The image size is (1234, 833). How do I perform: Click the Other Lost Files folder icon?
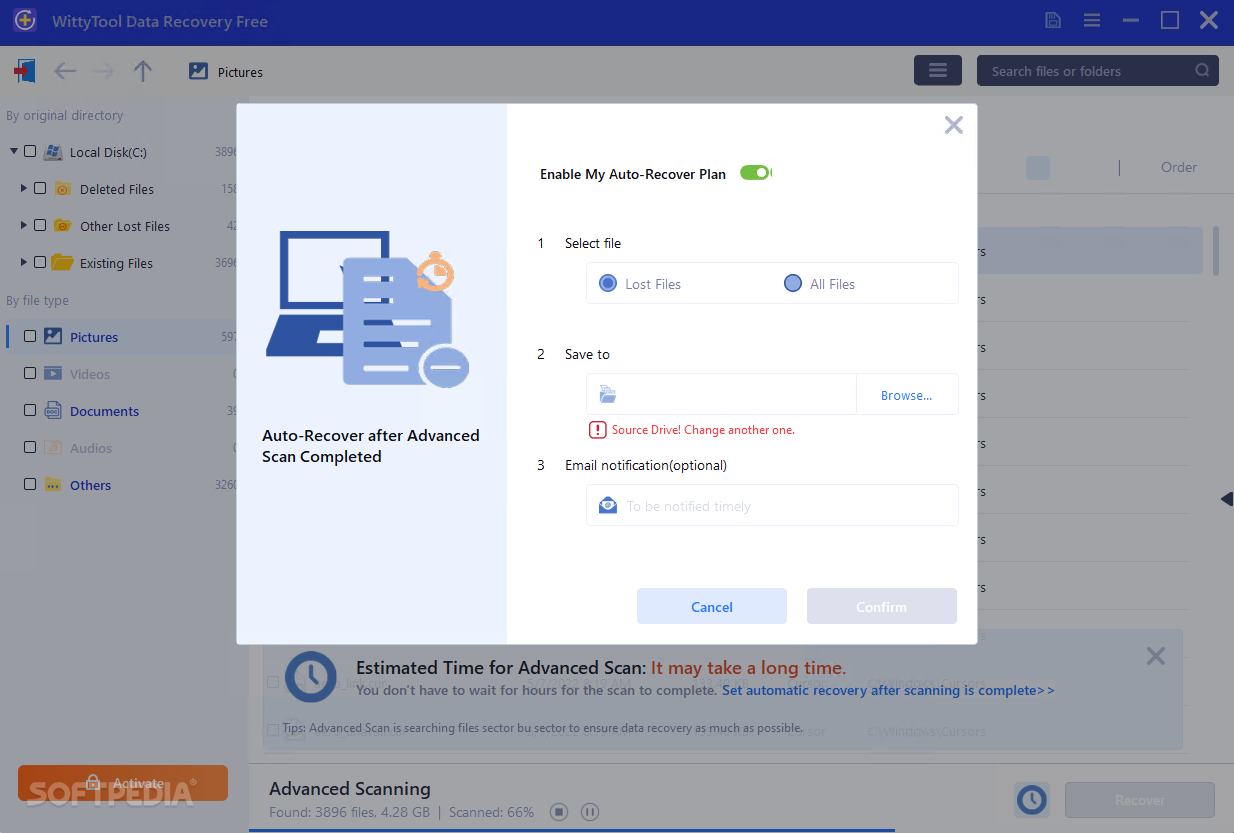coord(63,225)
